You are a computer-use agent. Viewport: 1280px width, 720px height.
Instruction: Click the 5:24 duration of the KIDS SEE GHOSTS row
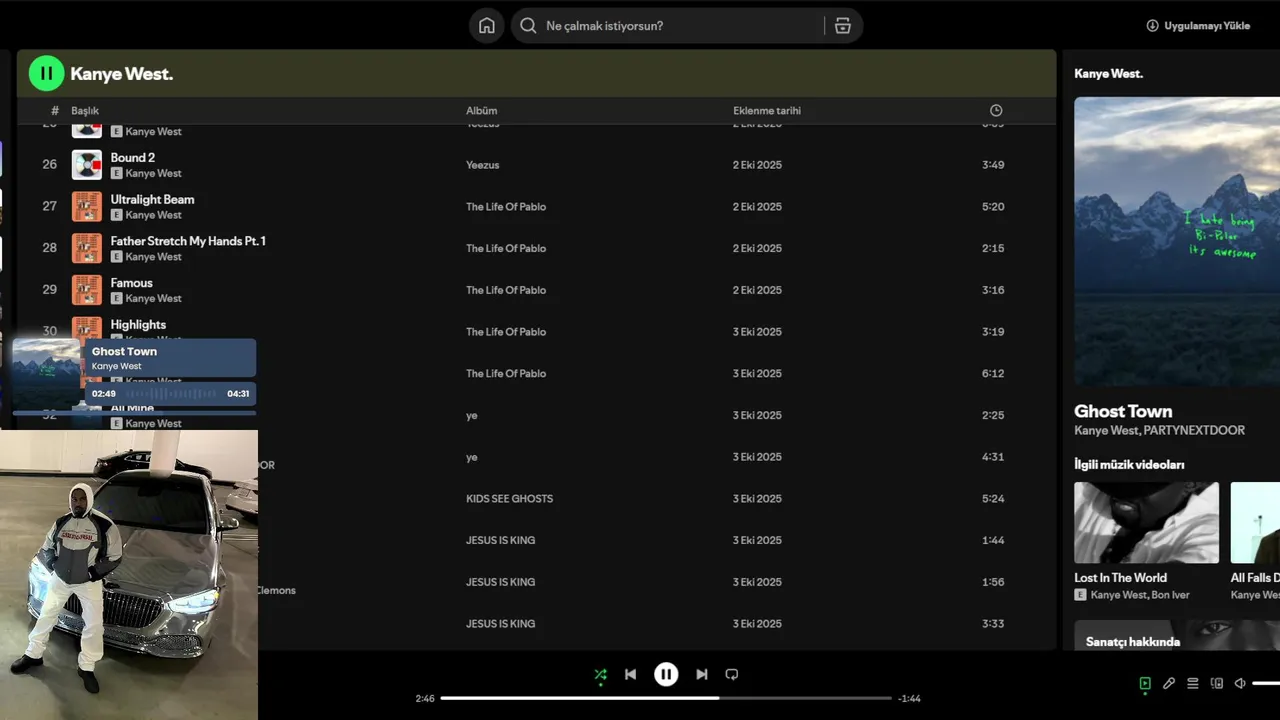click(x=993, y=499)
